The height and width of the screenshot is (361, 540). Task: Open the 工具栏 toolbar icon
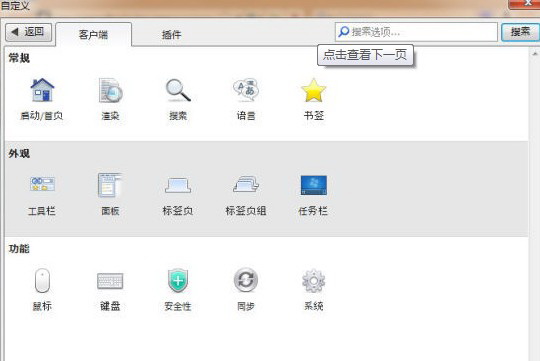pos(42,184)
